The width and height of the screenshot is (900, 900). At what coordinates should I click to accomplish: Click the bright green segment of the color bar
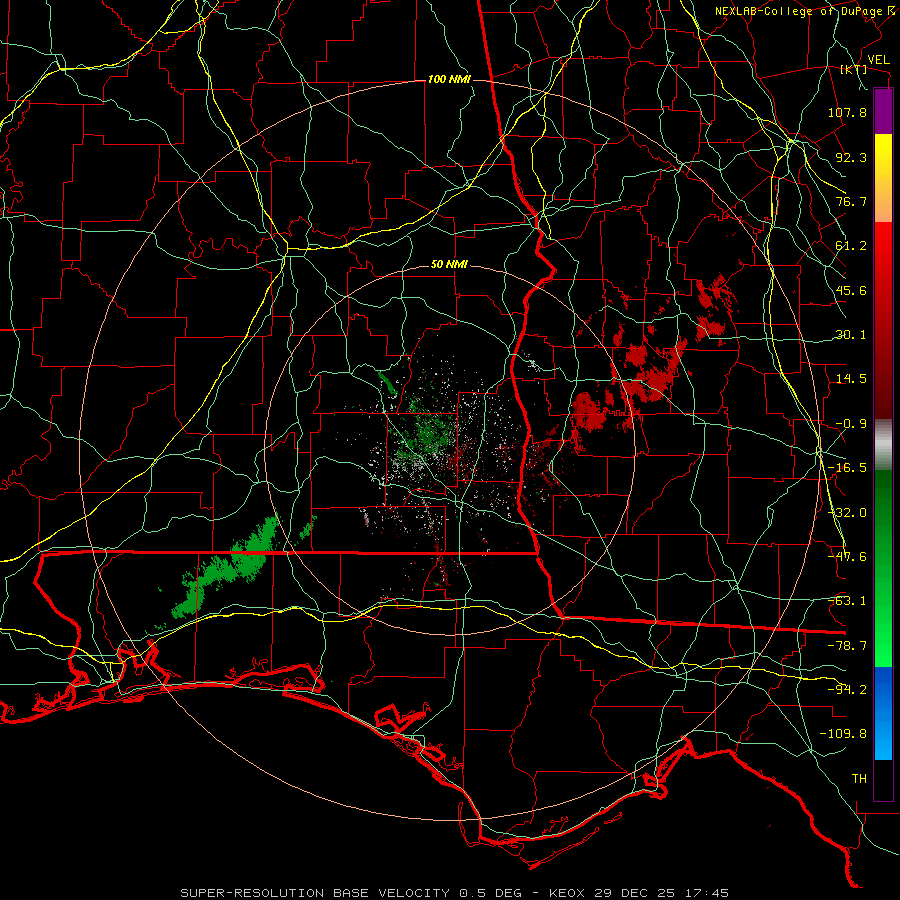883,568
